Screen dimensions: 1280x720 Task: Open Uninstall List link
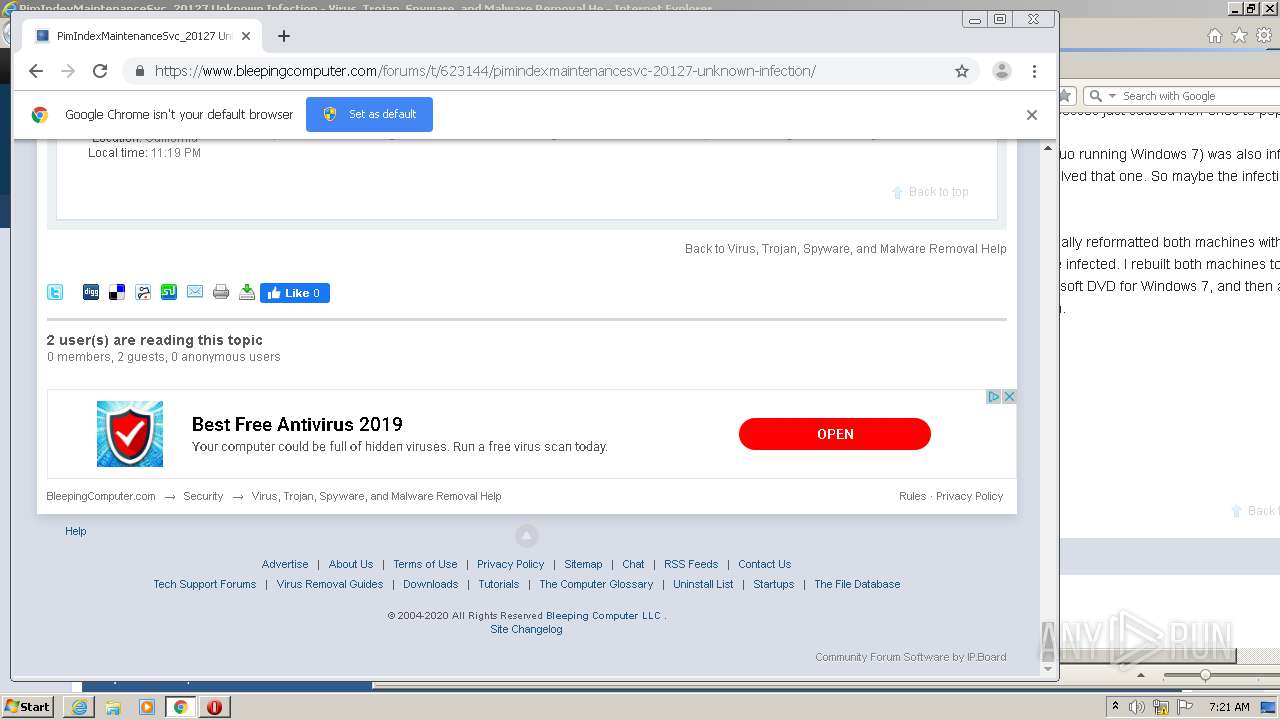pyautogui.click(x=703, y=584)
